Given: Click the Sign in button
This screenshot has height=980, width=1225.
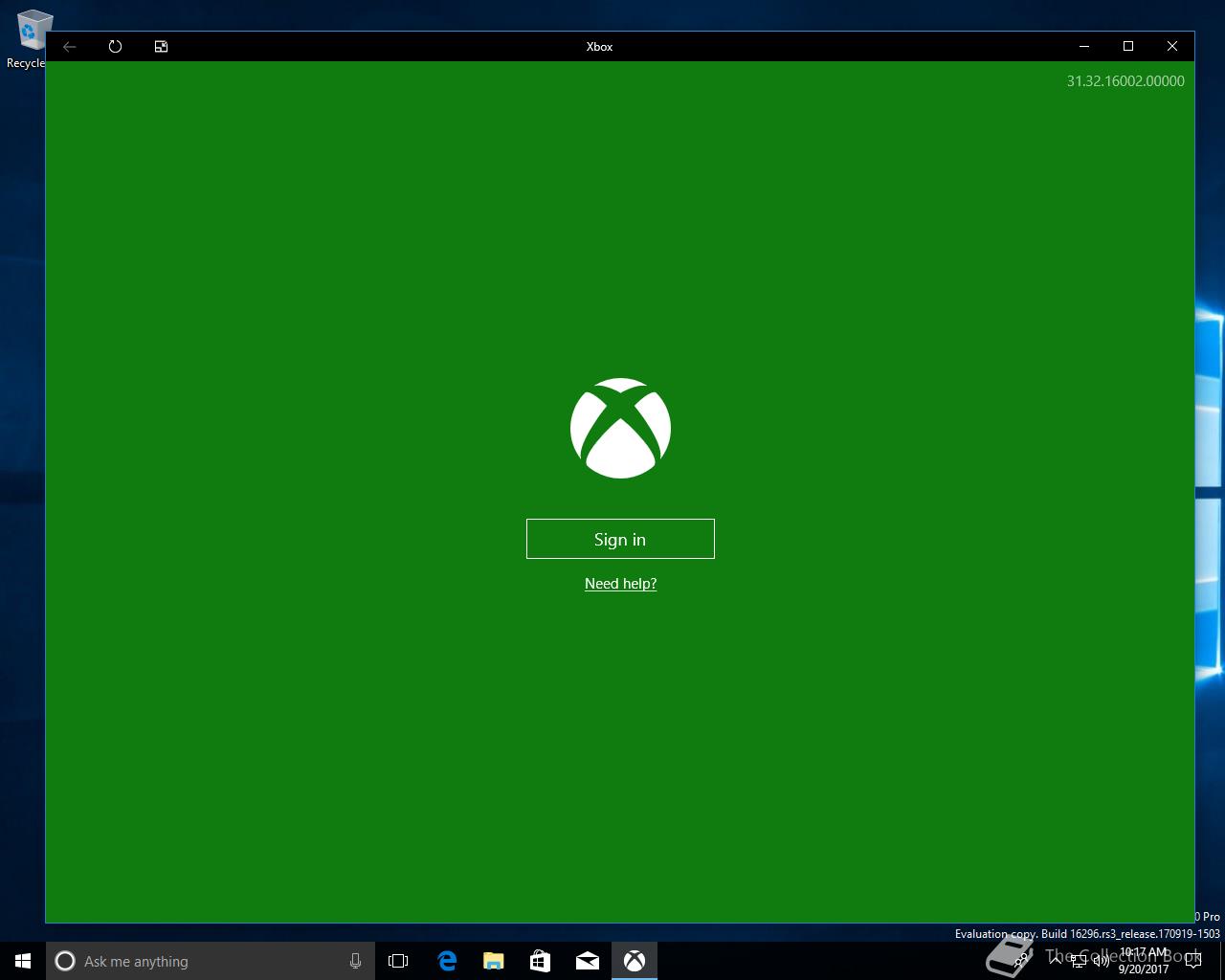Looking at the screenshot, I should [x=620, y=539].
